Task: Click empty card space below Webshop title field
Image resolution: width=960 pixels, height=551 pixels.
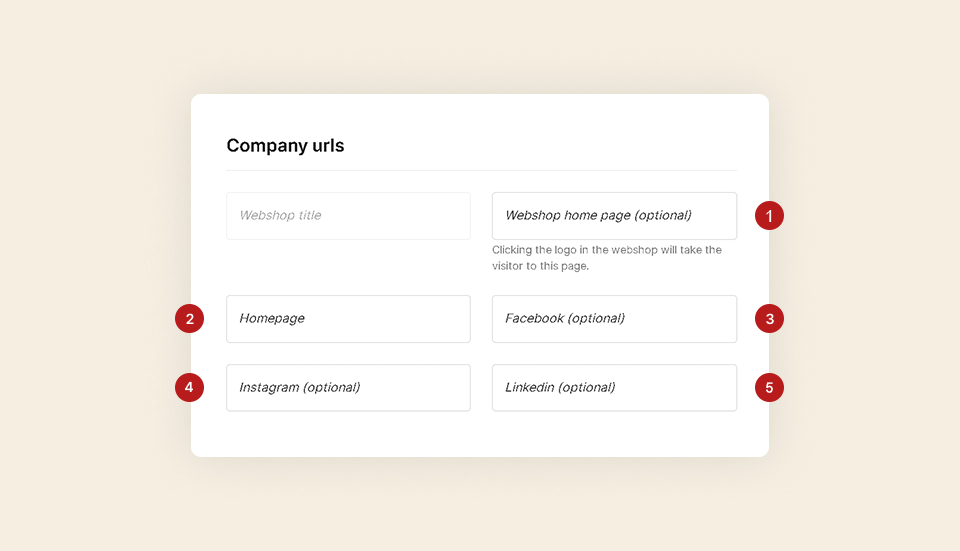Action: (x=348, y=267)
